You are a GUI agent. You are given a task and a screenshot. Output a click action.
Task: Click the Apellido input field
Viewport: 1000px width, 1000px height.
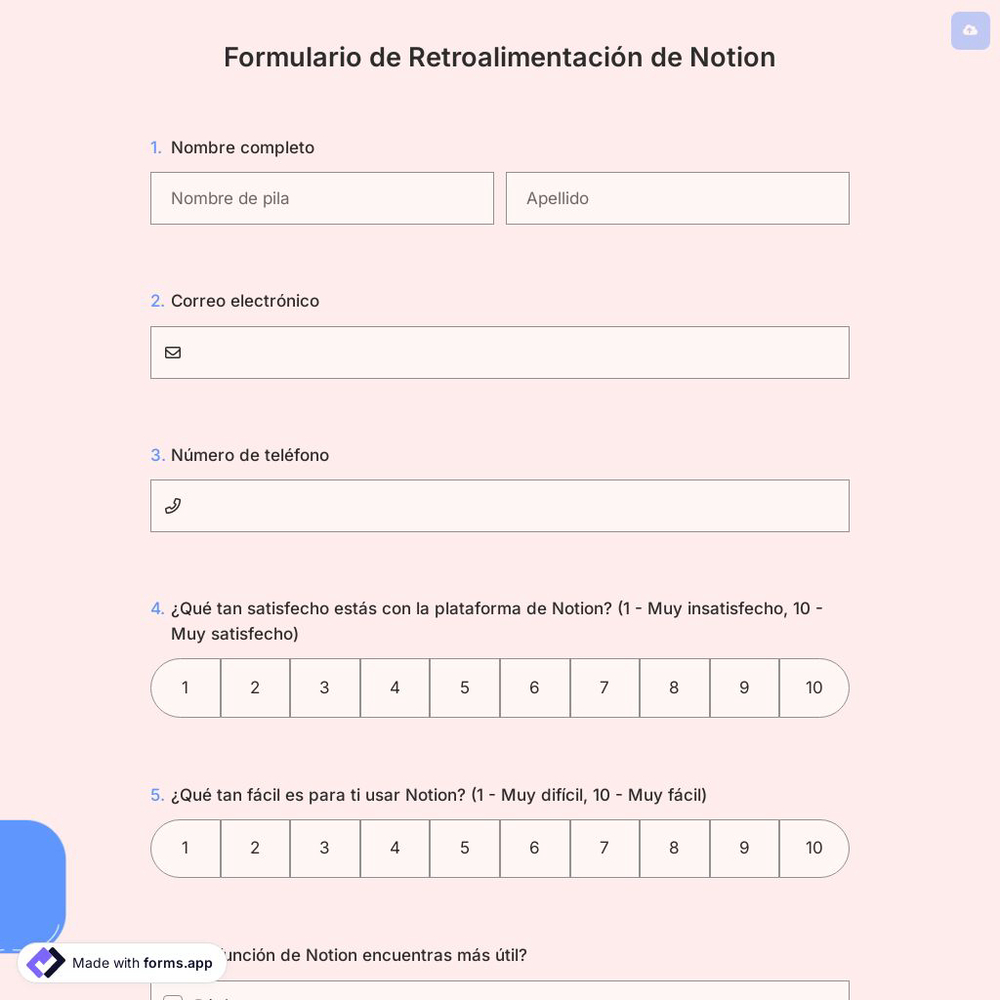tap(677, 198)
